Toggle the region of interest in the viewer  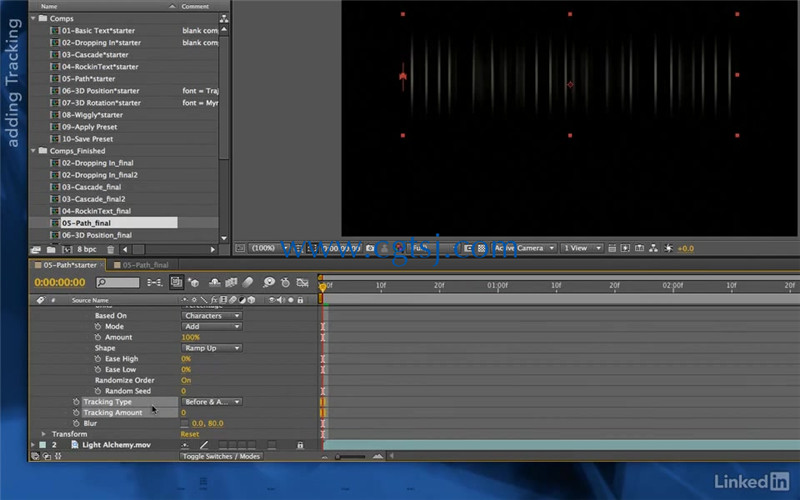468,248
